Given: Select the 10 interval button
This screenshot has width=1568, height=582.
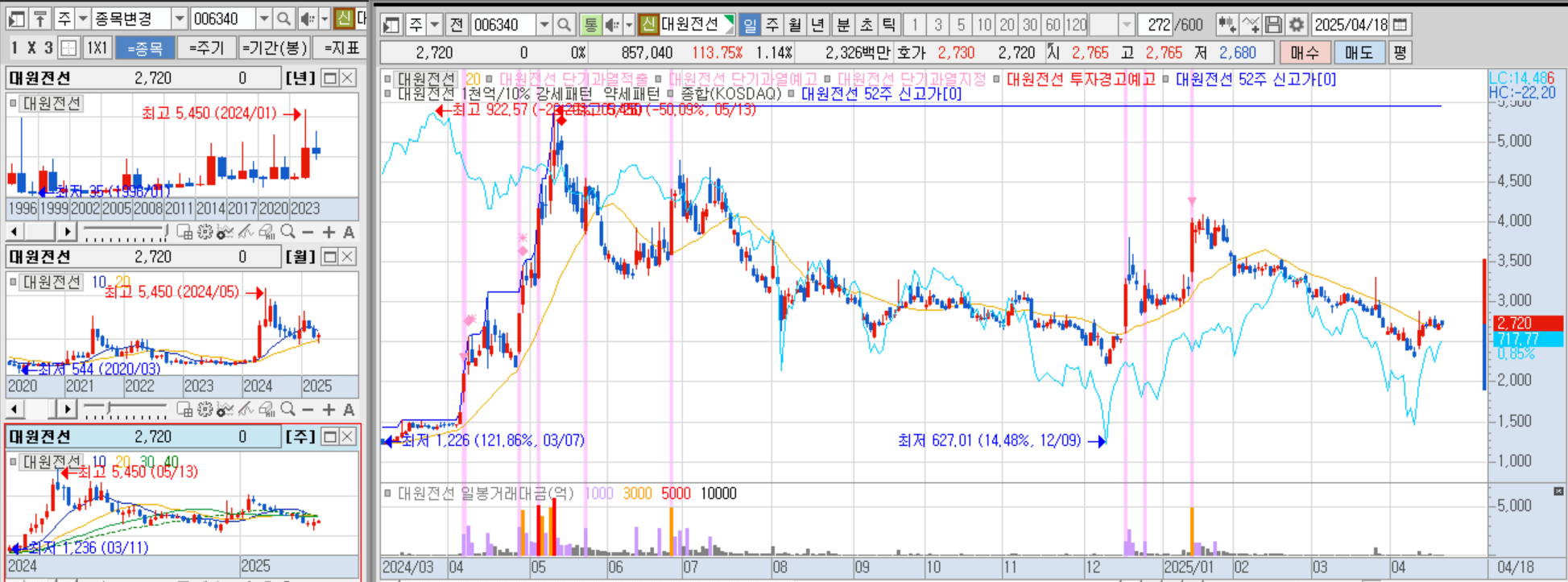Looking at the screenshot, I should tap(984, 25).
